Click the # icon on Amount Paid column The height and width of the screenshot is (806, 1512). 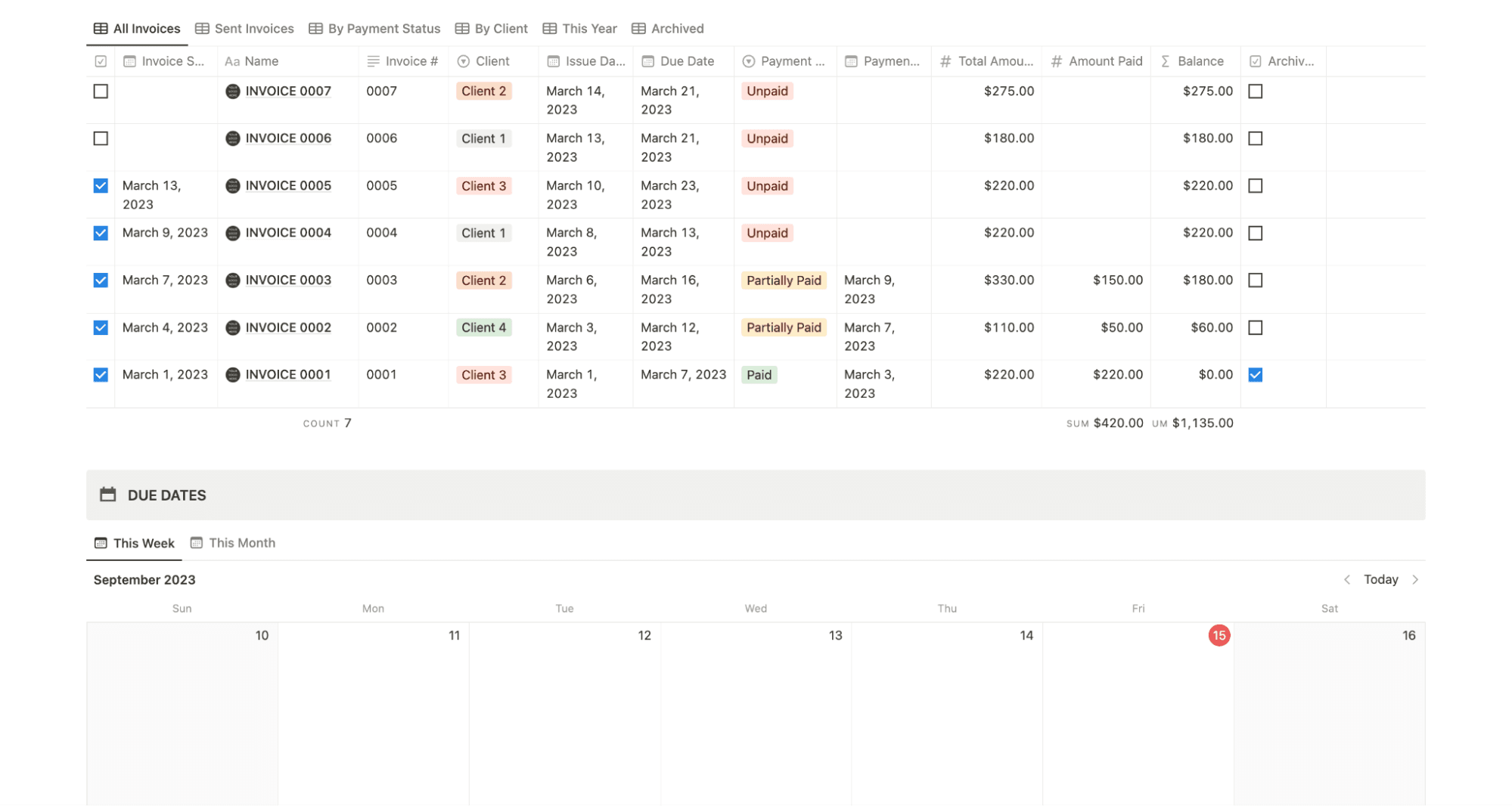(x=1057, y=61)
